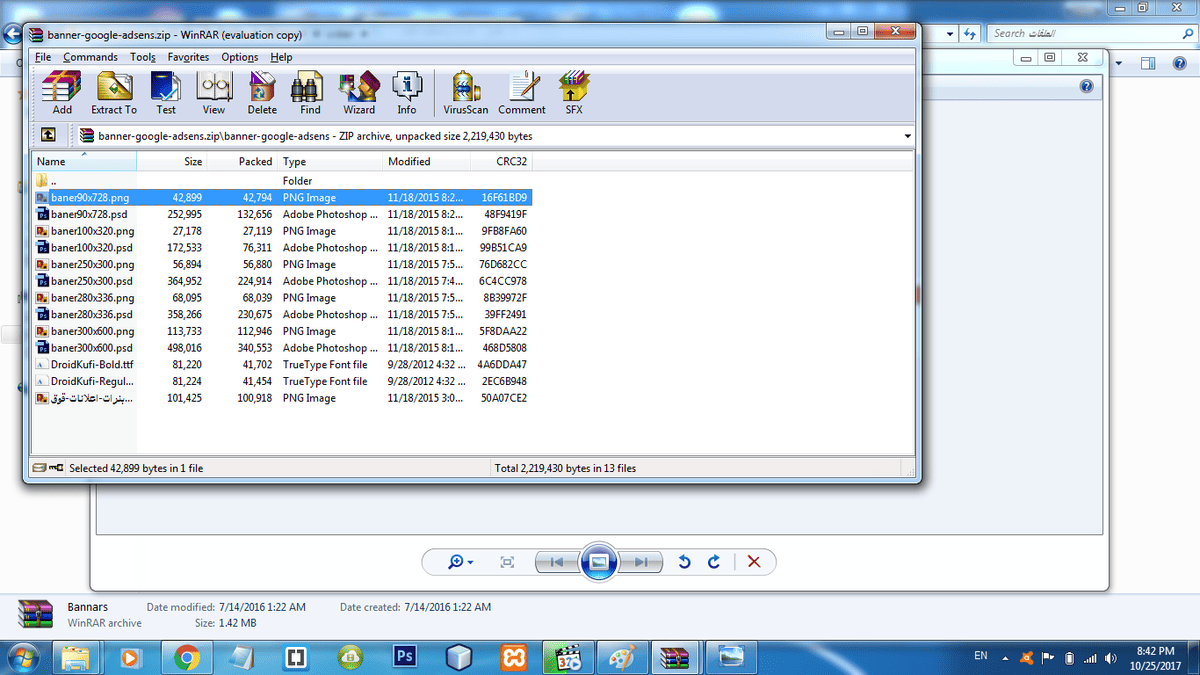
Task: Add an archive Comment
Action: click(522, 93)
